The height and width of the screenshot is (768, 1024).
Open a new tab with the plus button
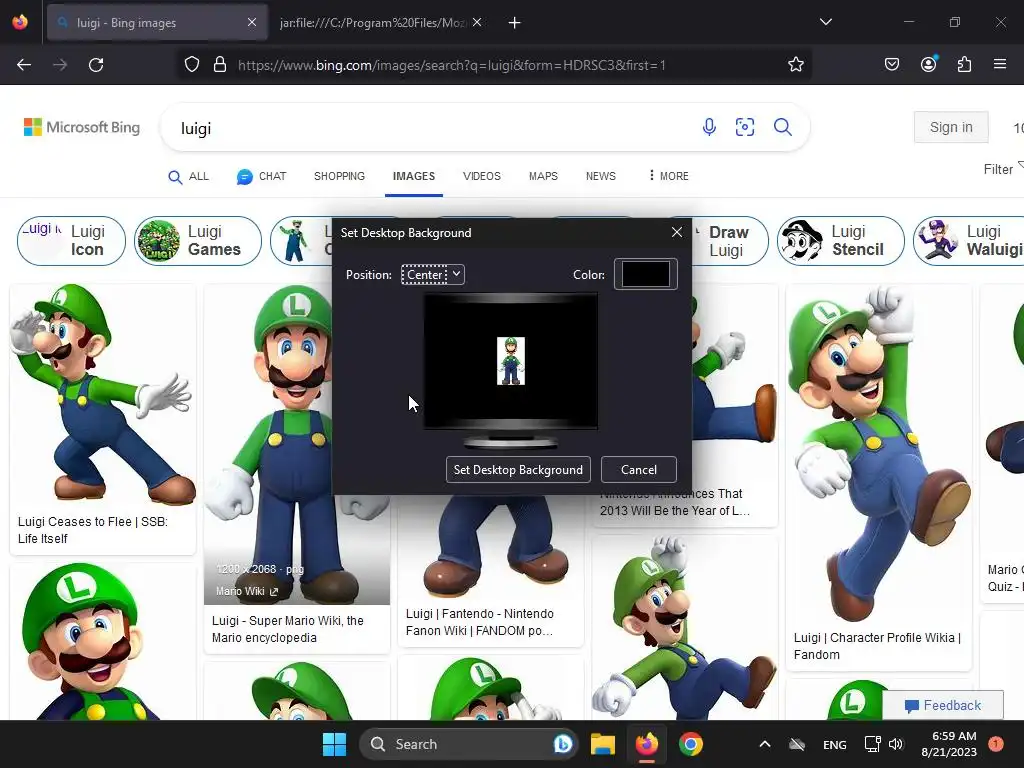coord(515,23)
